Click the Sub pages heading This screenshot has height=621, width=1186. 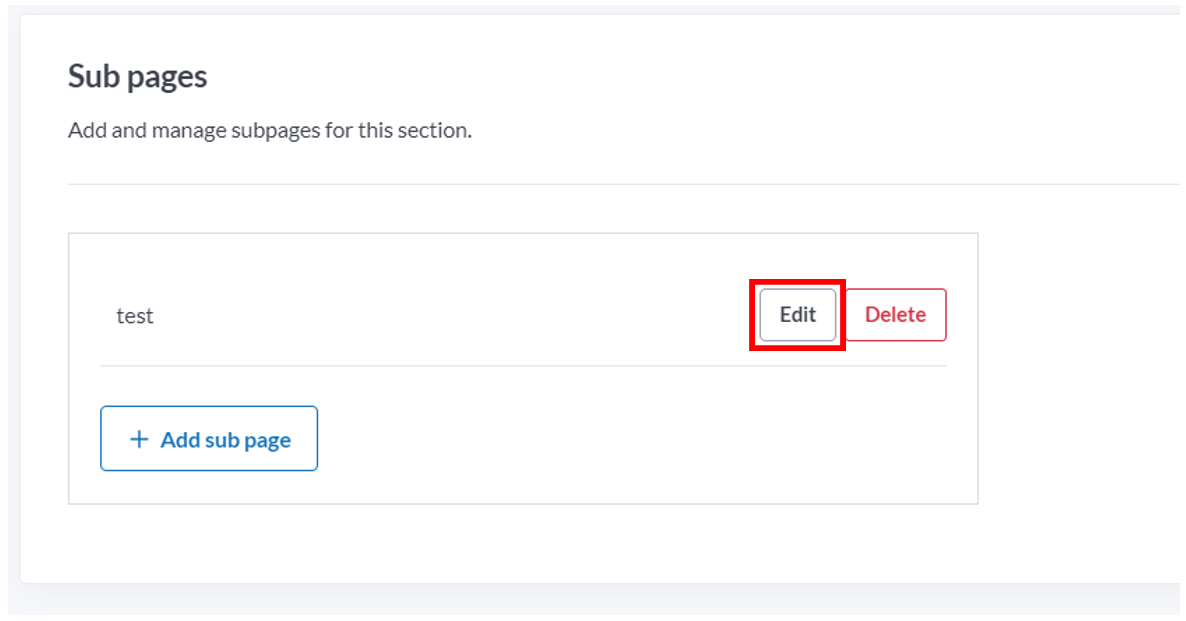[138, 76]
